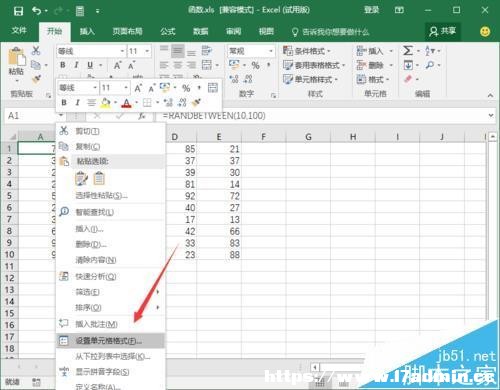Toggle Italic on the mini toolbar
Image resolution: width=500 pixels, height=390 pixels.
pyautogui.click(x=77, y=103)
